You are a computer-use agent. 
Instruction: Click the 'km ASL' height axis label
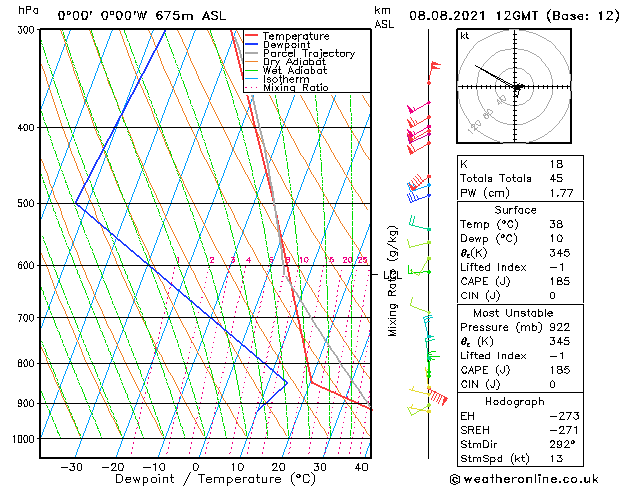tap(384, 17)
